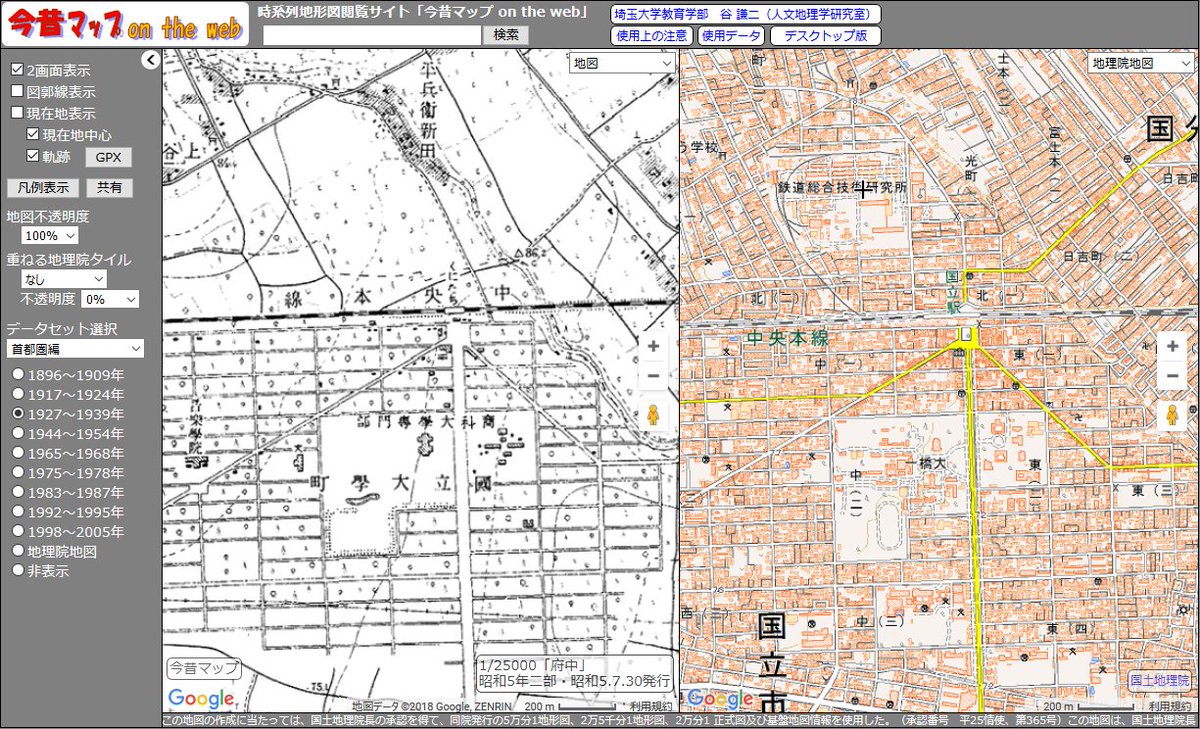The height and width of the screenshot is (729, 1200).
Task: Click 利用規約 on the right map
Action: click(x=1171, y=706)
